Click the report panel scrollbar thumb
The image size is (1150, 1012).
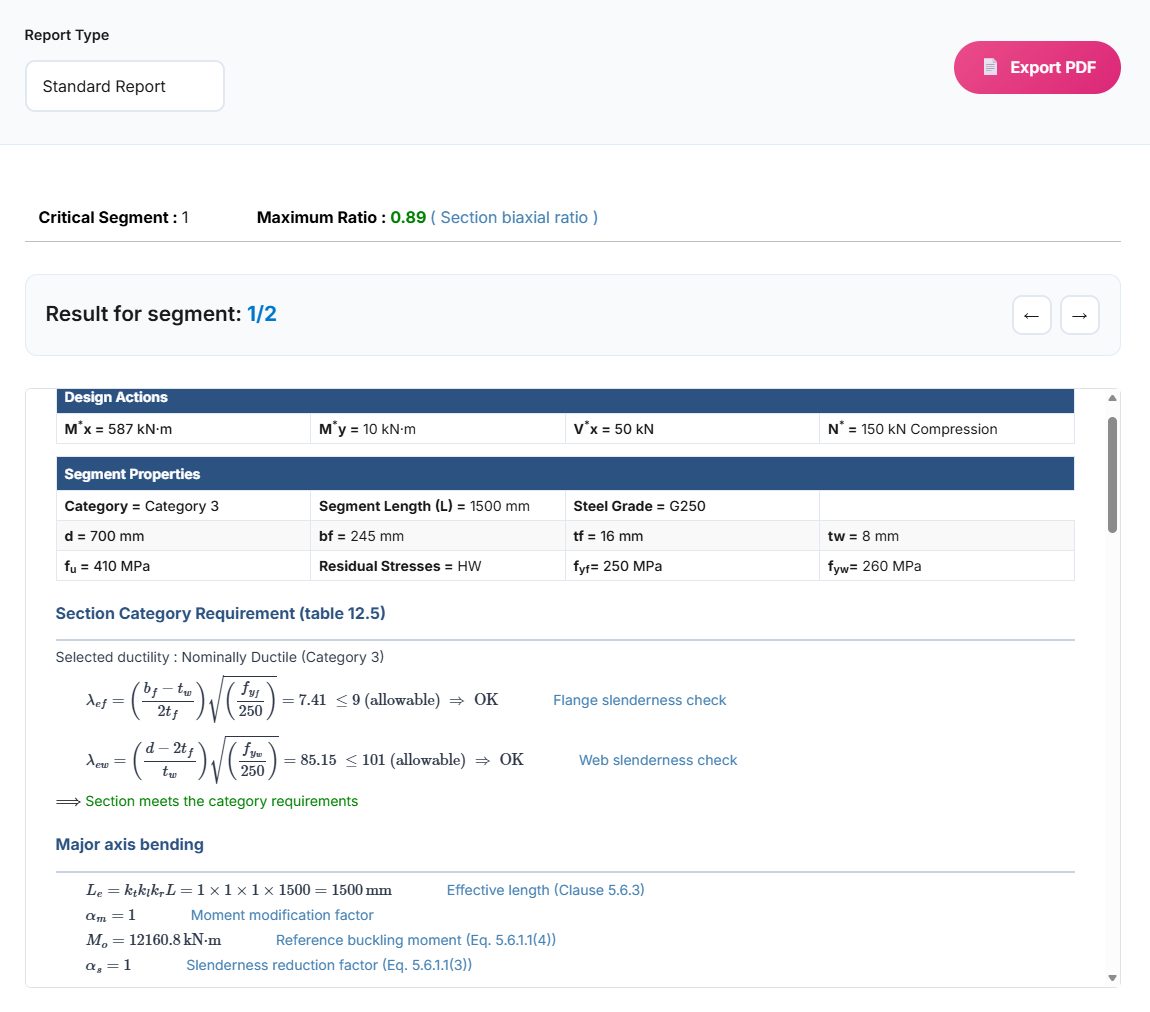[x=1112, y=475]
